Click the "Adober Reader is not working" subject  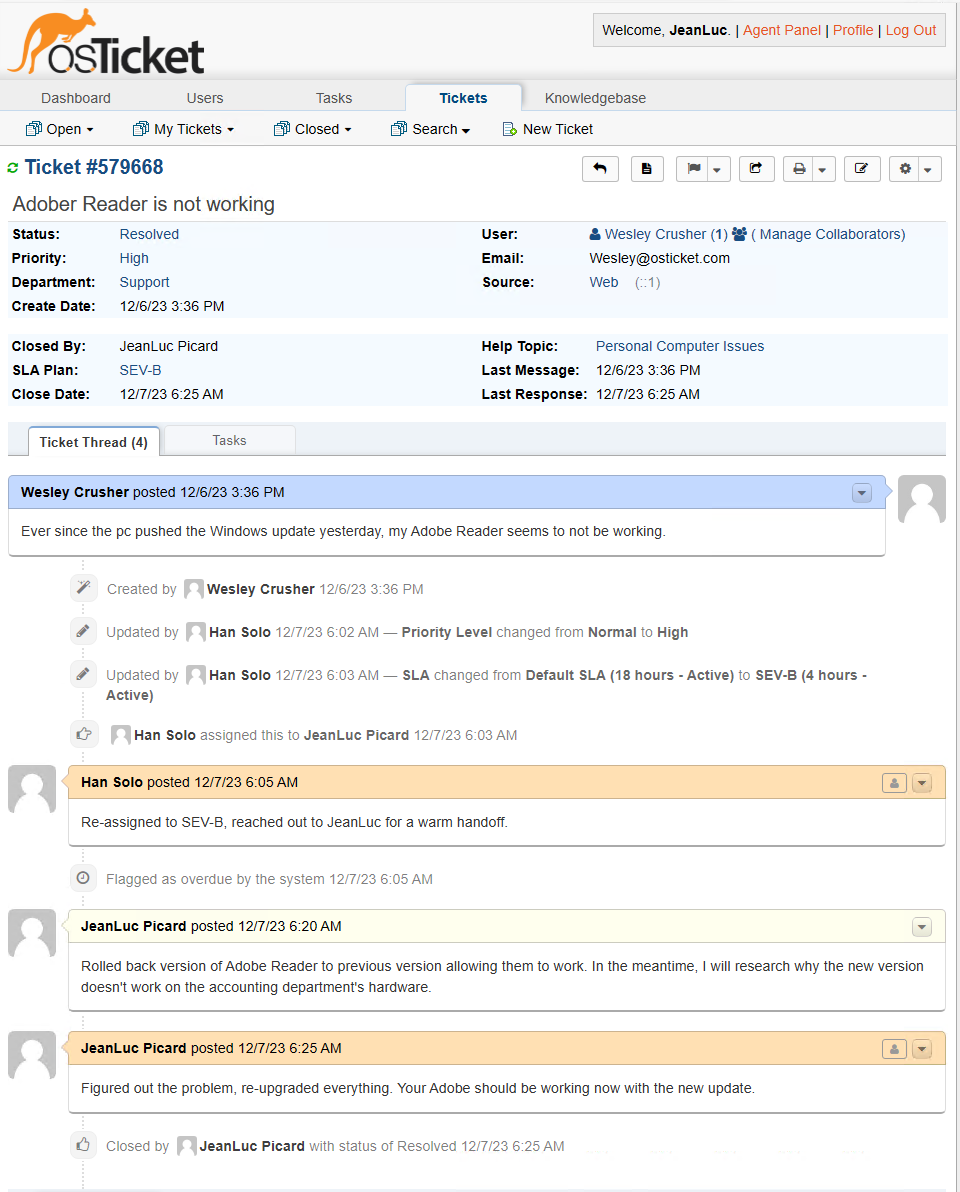pyautogui.click(x=144, y=204)
